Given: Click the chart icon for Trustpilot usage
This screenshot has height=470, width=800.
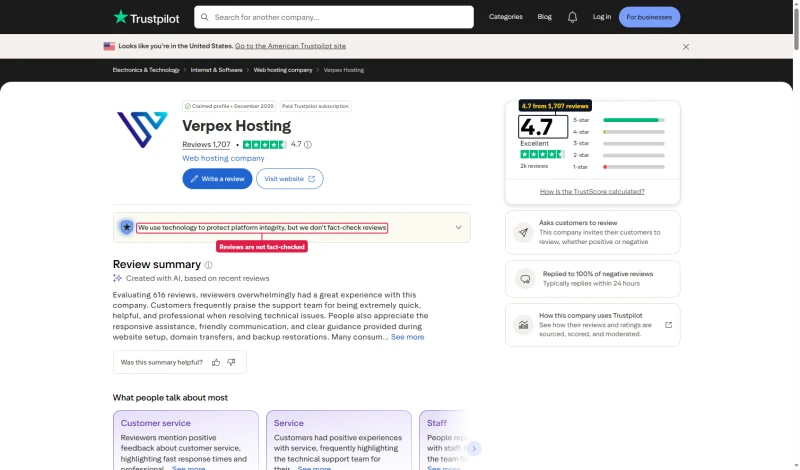Looking at the screenshot, I should pos(523,325).
